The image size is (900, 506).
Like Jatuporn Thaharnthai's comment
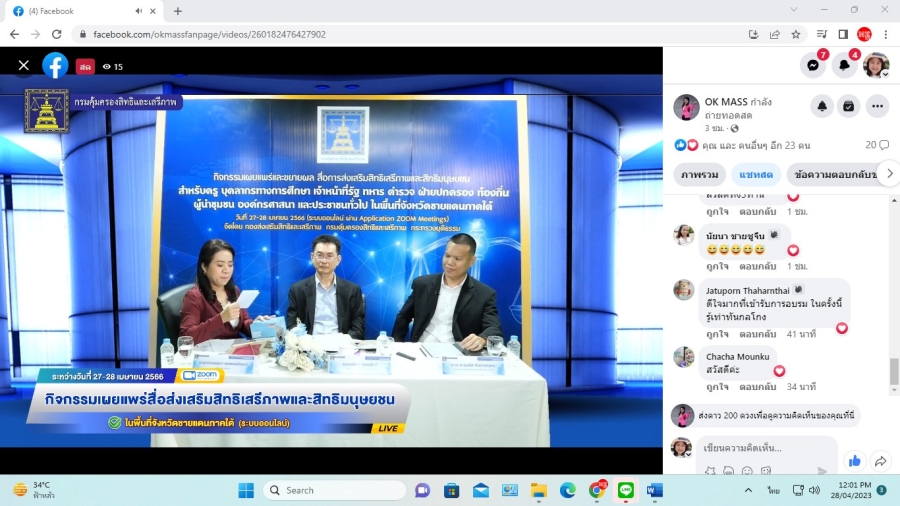[717, 334]
